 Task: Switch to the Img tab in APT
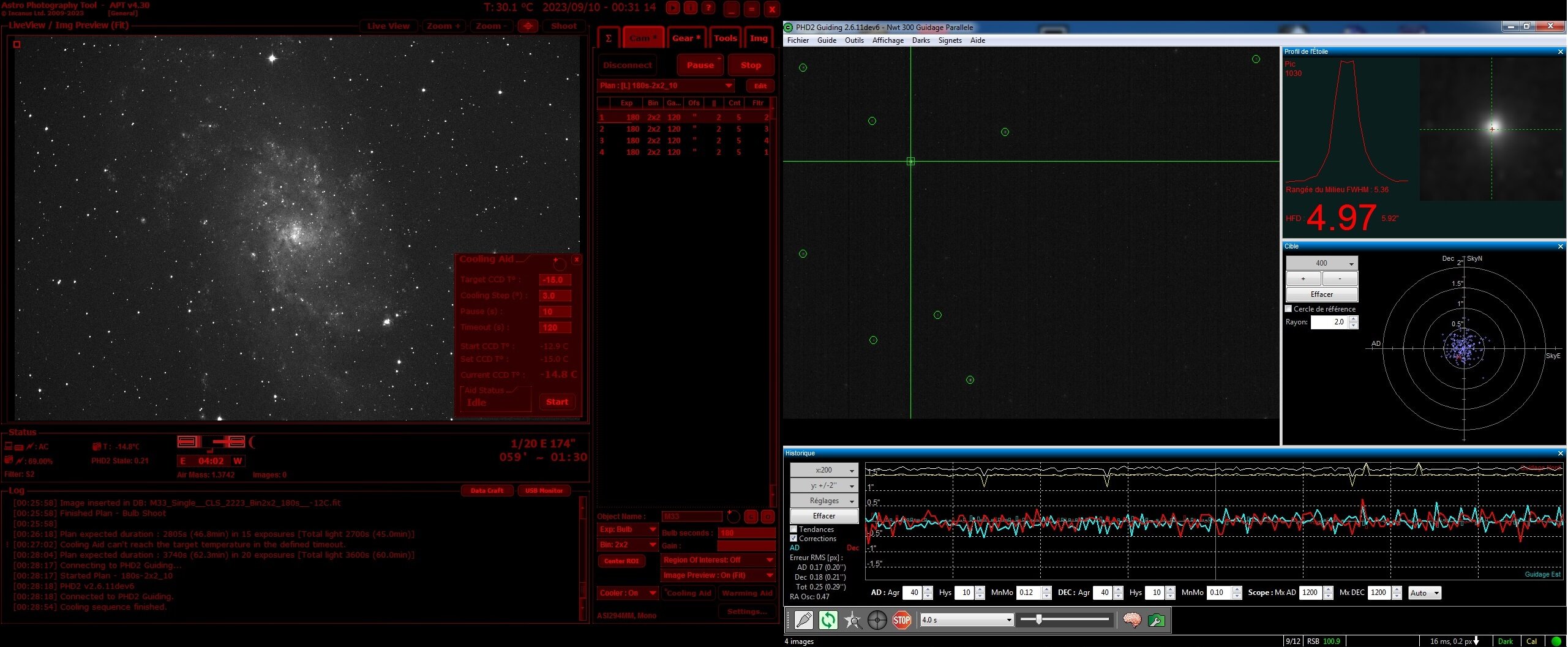[759, 38]
